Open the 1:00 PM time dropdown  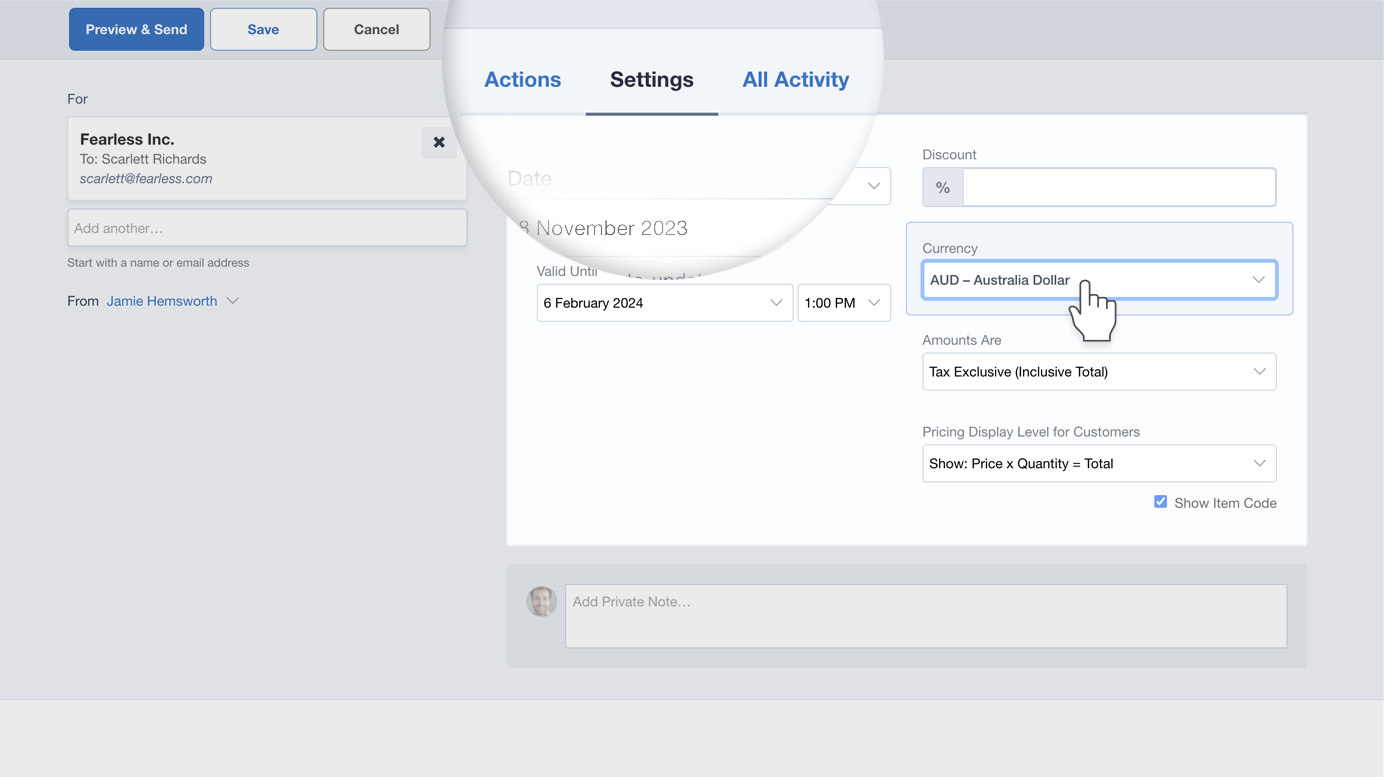[844, 303]
